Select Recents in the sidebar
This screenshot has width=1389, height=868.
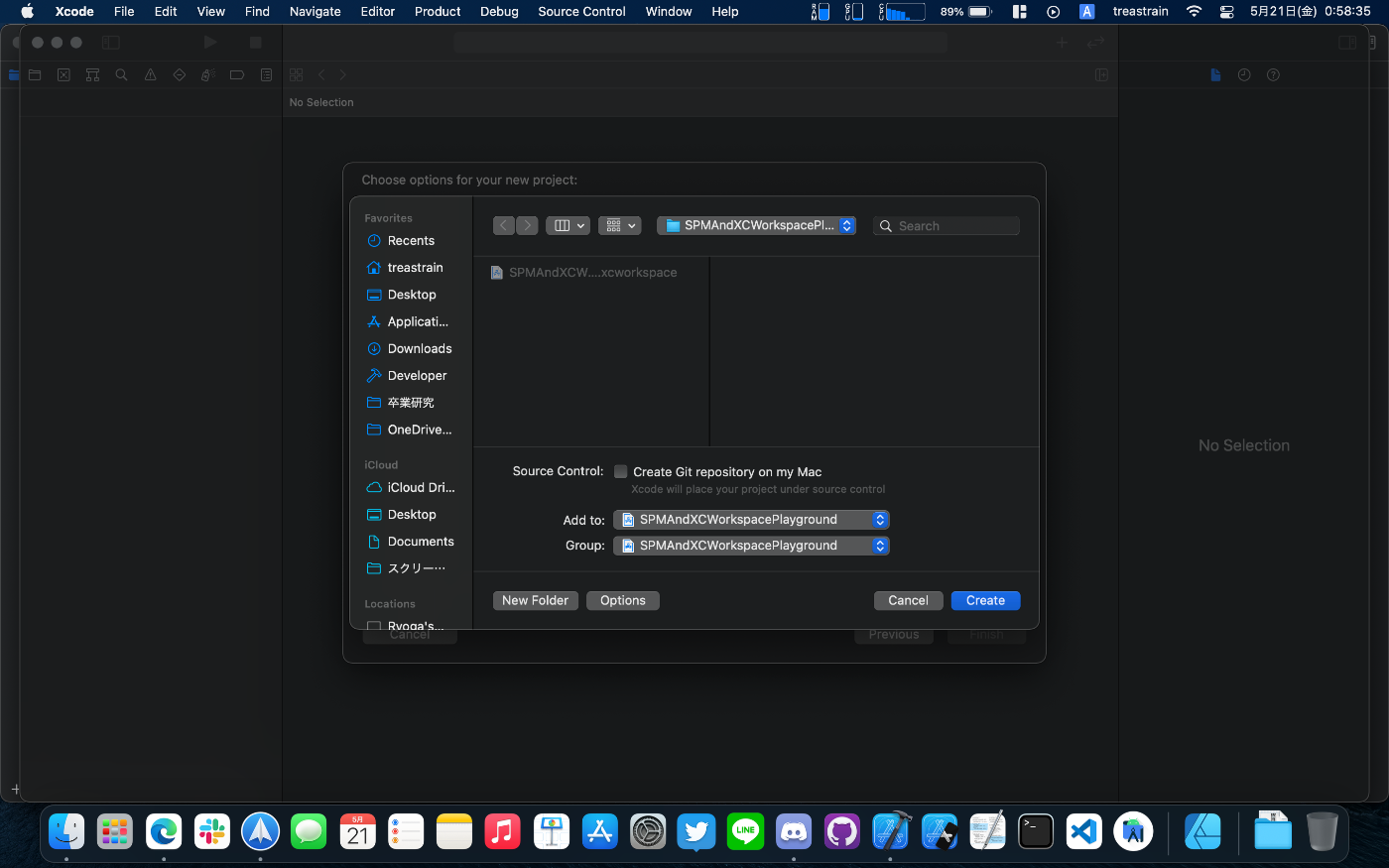411,241
